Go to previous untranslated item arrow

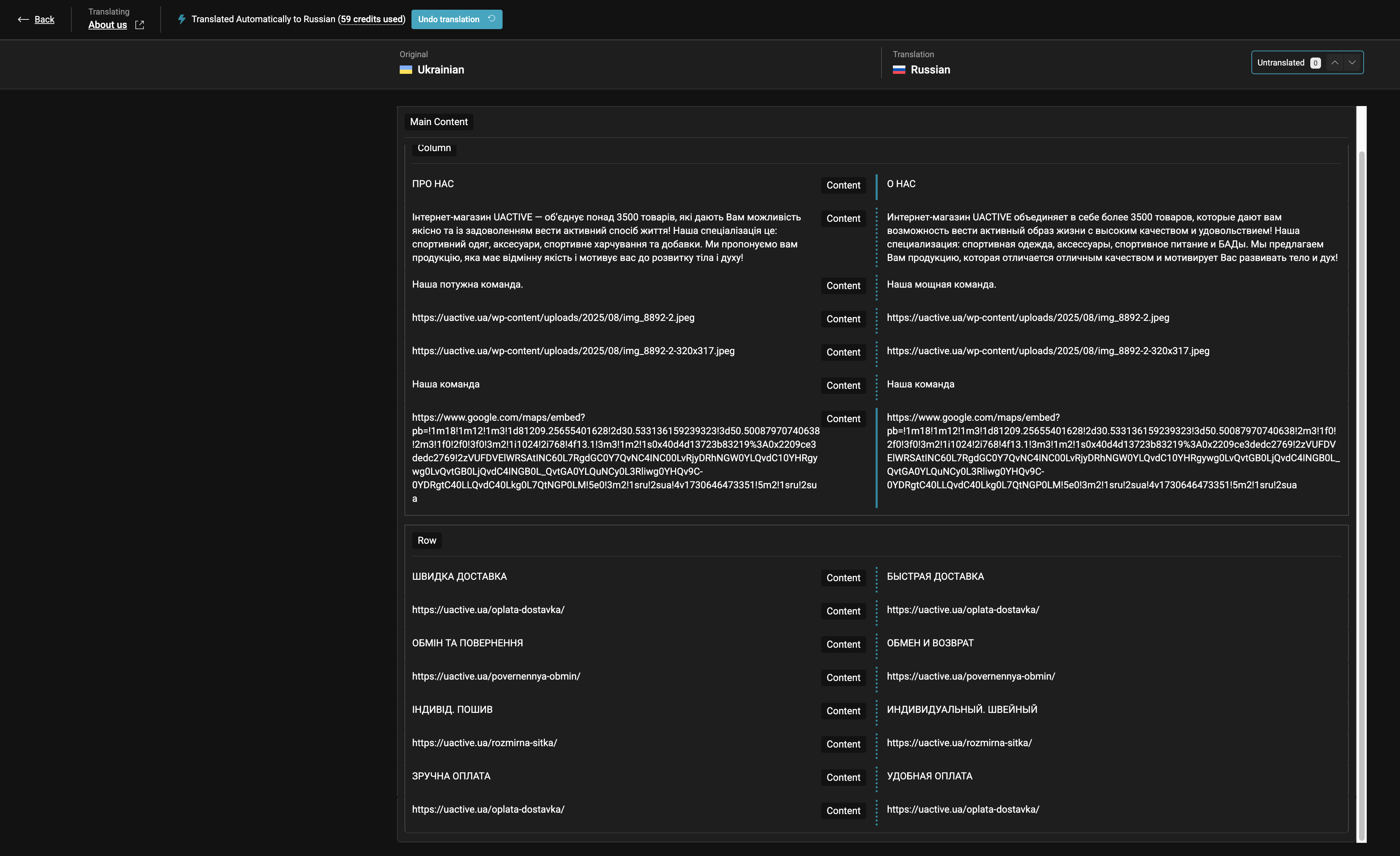(1335, 62)
